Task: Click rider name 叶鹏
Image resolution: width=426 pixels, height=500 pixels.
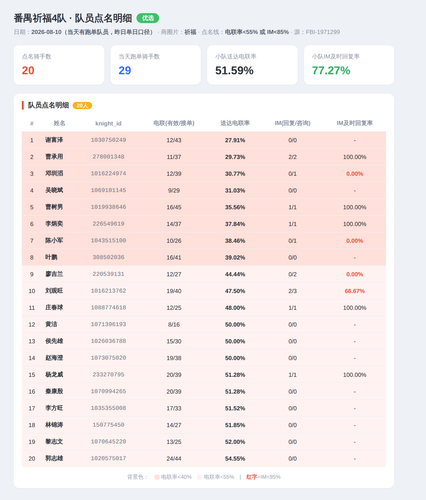Action: 51,257
